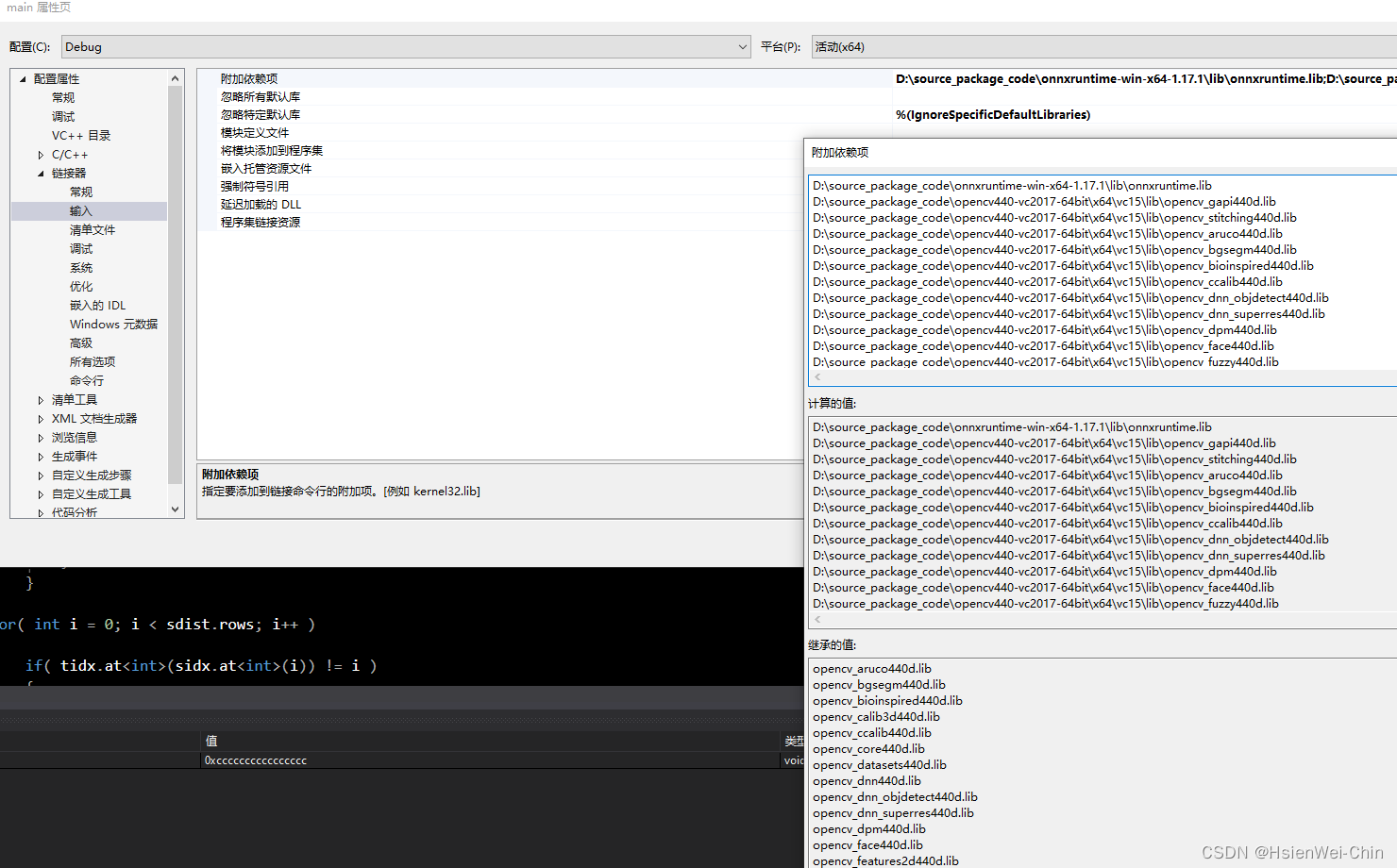The width and height of the screenshot is (1397, 868).
Task: Select 系统 under 链接器
Action: pyautogui.click(x=81, y=268)
